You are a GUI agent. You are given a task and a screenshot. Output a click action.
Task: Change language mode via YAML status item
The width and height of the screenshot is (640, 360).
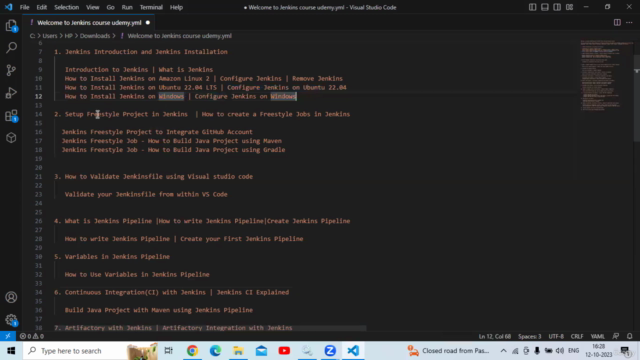point(598,336)
